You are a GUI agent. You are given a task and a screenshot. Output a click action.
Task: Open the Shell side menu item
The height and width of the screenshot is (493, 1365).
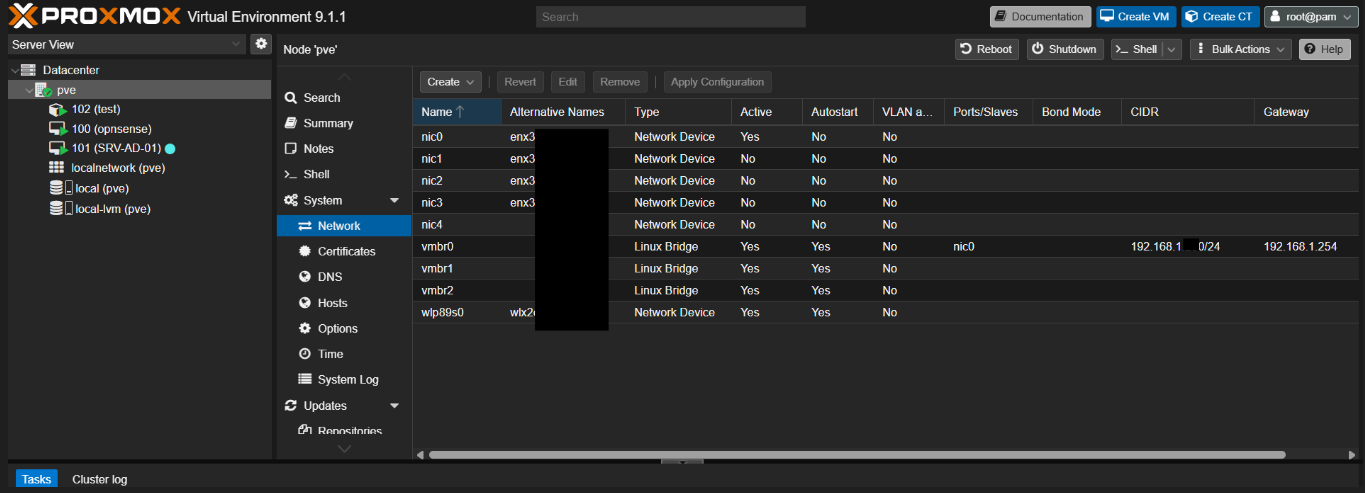[343, 174]
